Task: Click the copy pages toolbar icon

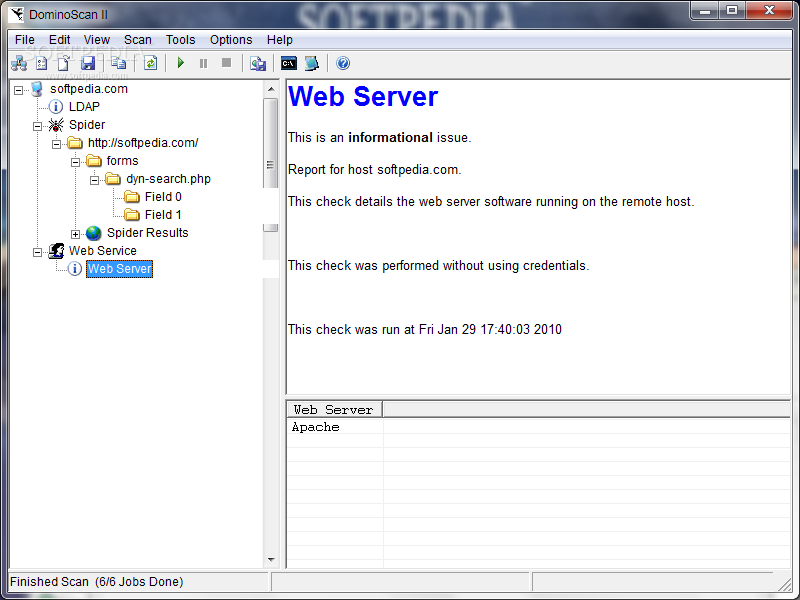Action: point(118,63)
